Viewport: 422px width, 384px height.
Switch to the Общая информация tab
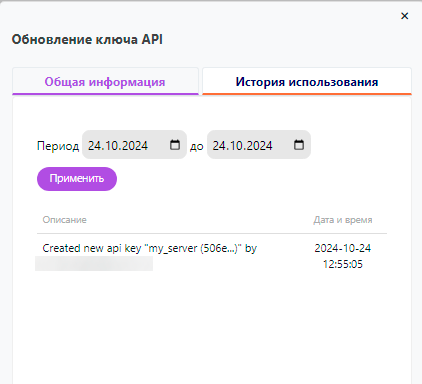(x=105, y=82)
